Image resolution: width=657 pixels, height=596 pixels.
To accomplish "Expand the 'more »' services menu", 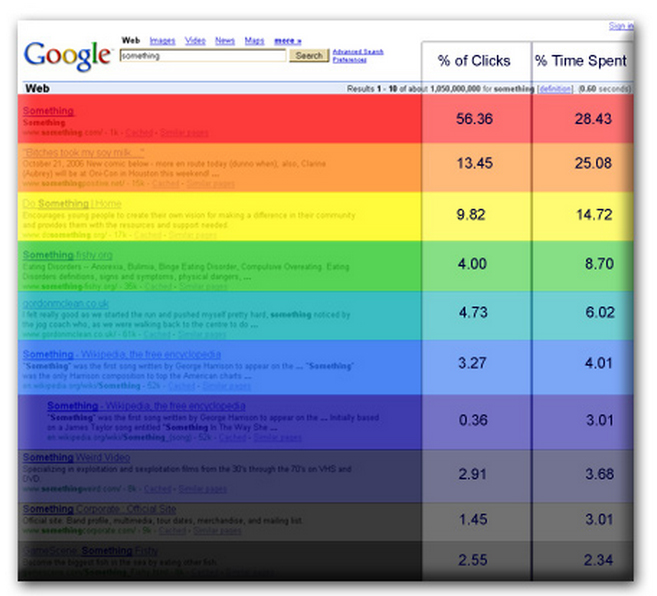I will [x=288, y=41].
